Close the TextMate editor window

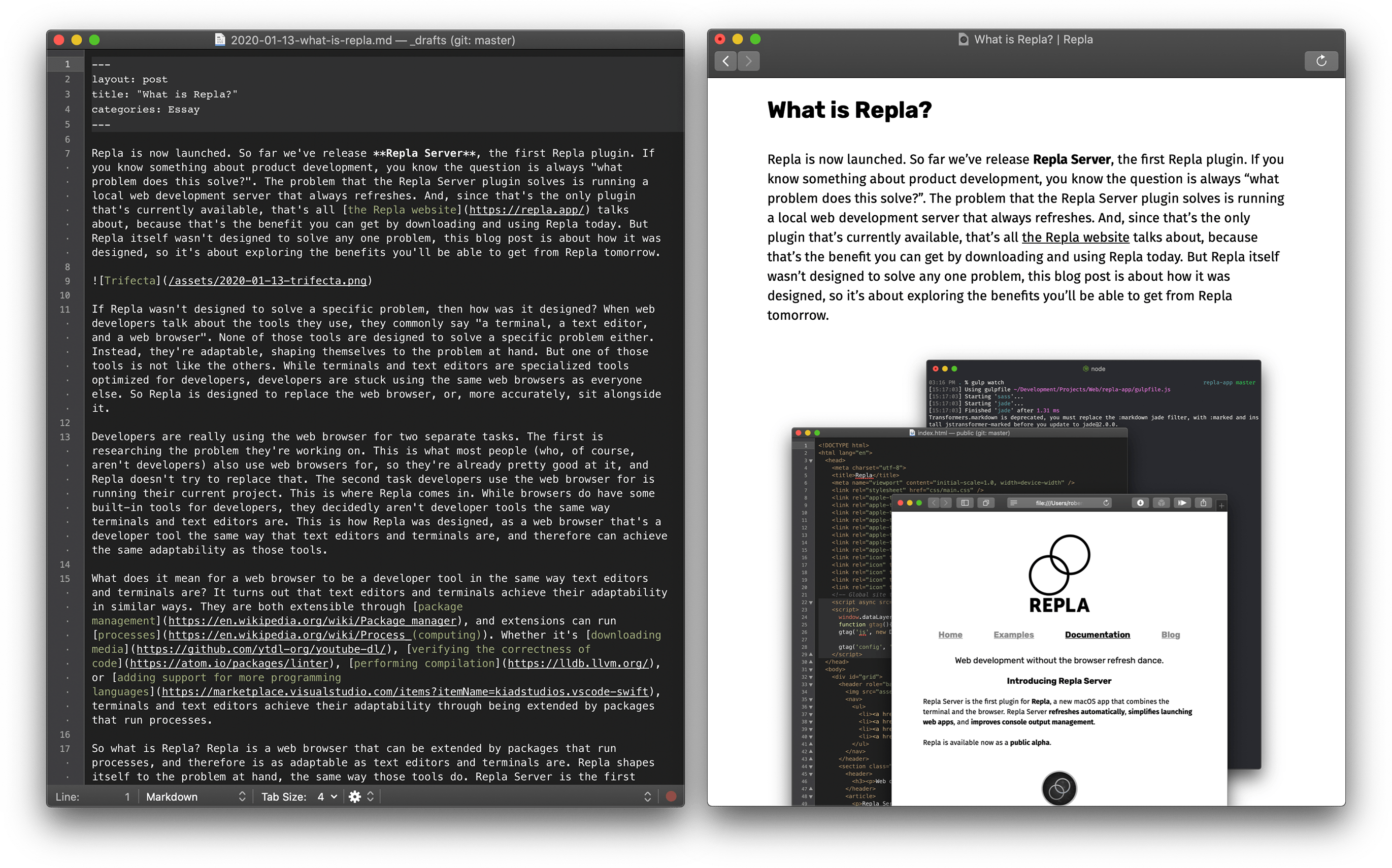point(58,40)
